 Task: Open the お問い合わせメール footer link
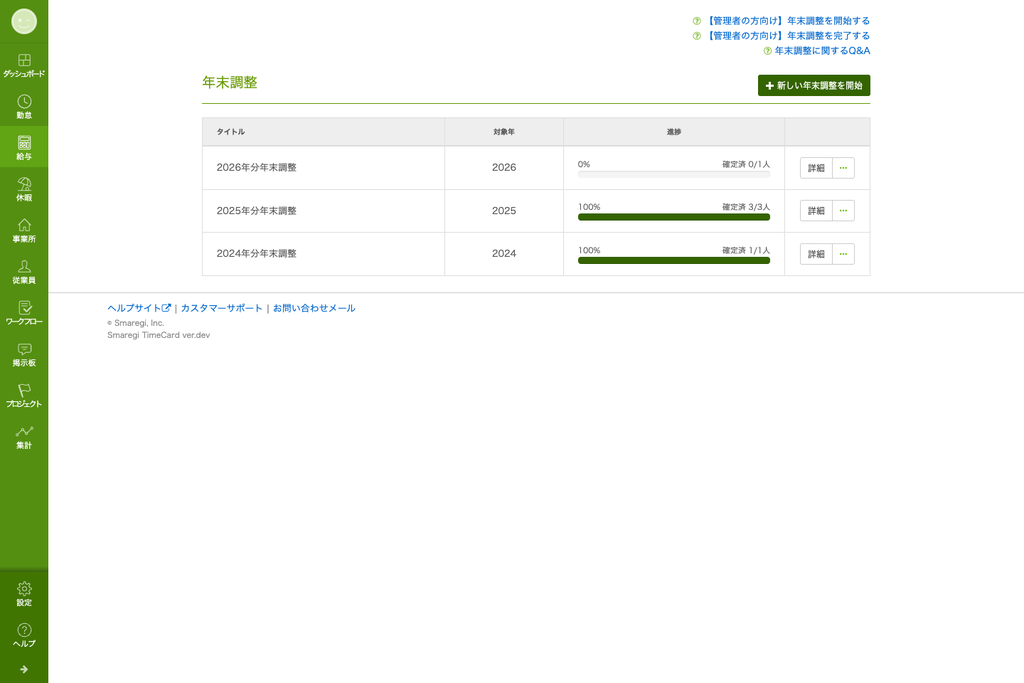point(314,308)
